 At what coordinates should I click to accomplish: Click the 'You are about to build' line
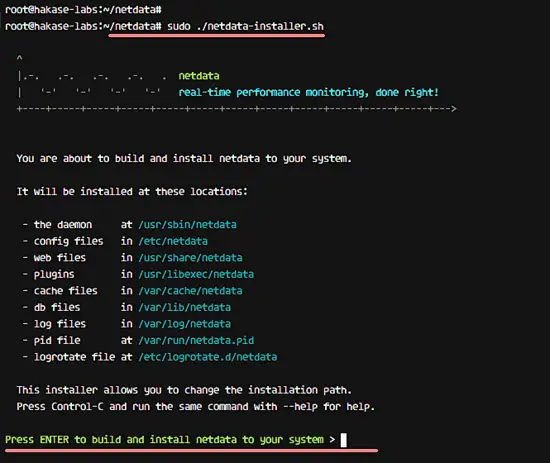pos(184,159)
